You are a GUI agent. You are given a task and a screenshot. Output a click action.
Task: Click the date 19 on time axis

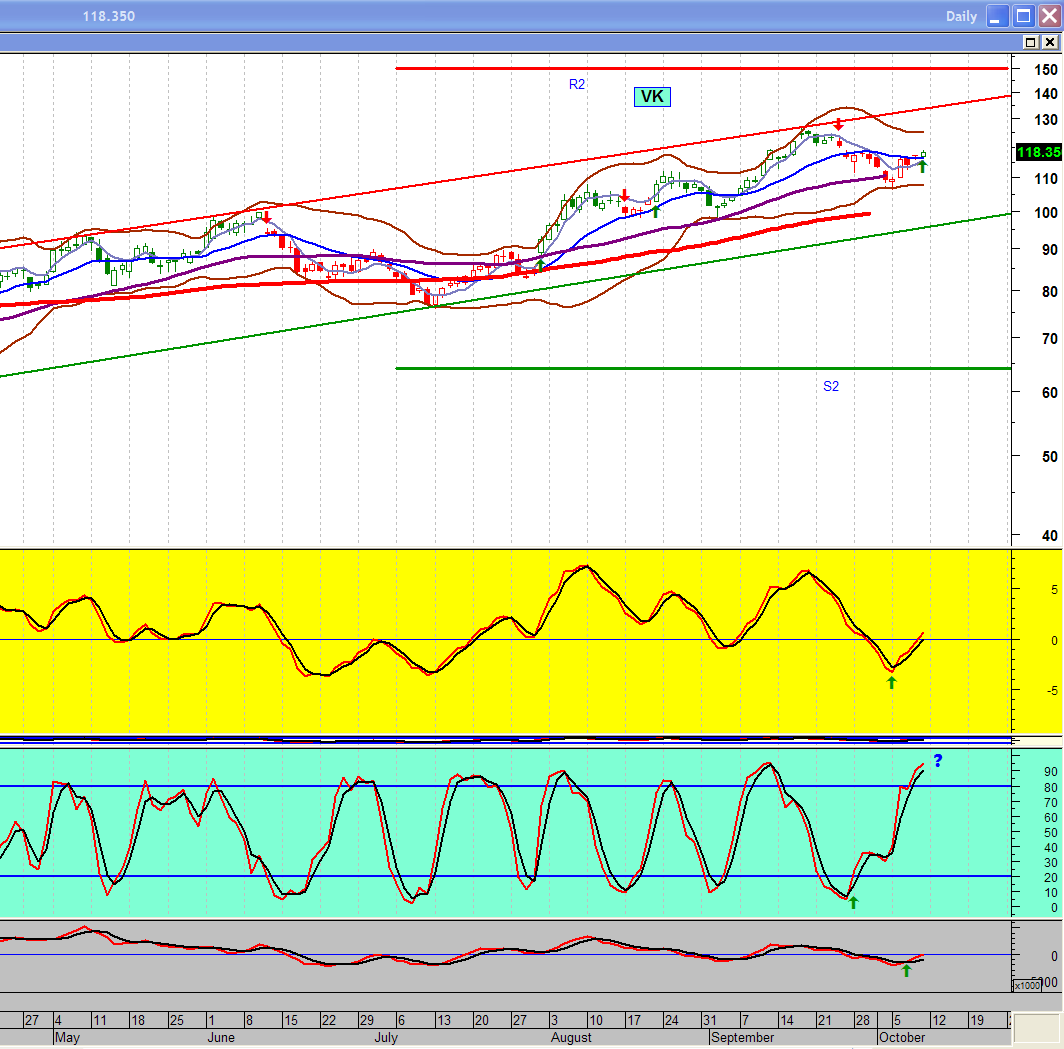[976, 1020]
